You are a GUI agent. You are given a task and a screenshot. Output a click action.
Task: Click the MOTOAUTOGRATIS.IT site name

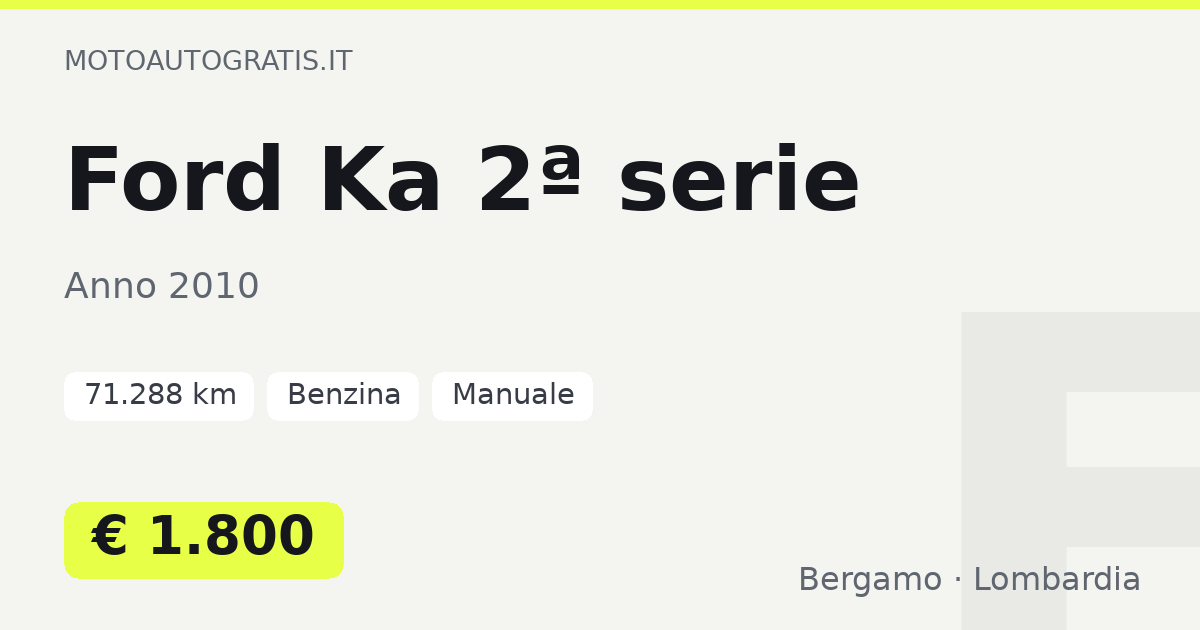(x=208, y=61)
